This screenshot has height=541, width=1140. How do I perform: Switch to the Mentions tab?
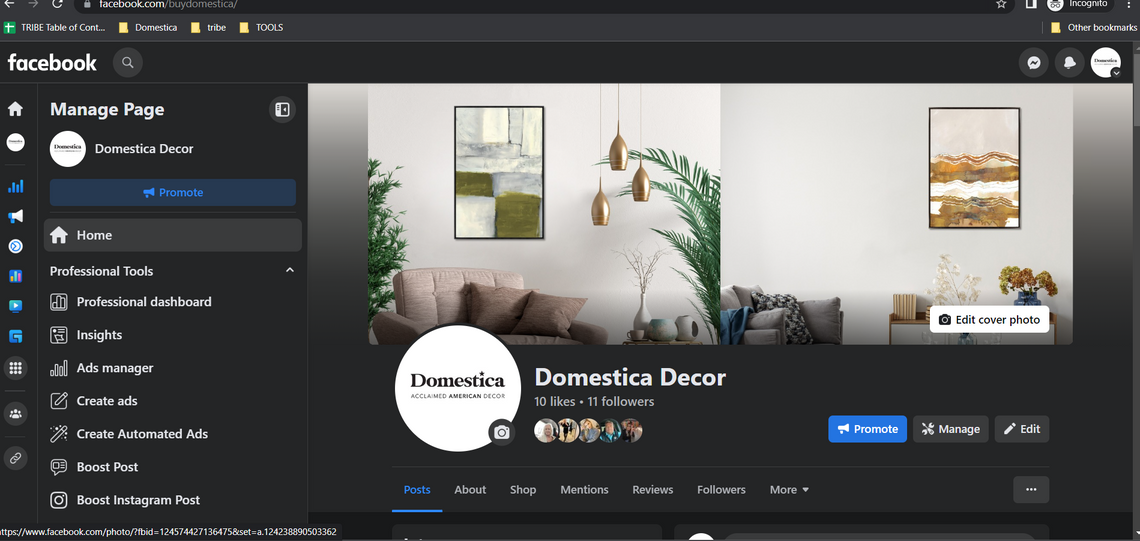pos(585,490)
